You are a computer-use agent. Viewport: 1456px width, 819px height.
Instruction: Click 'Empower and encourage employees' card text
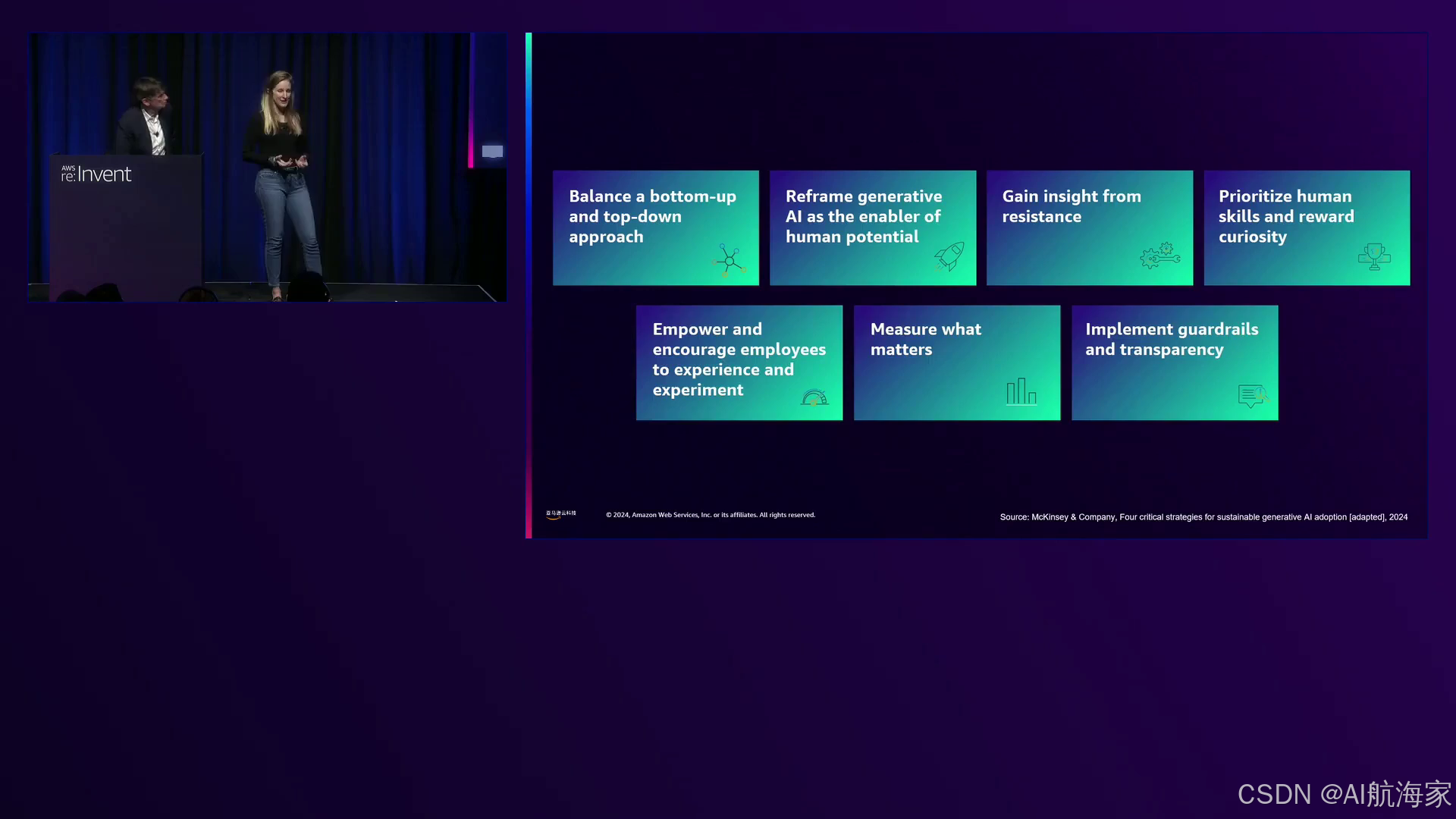738,359
